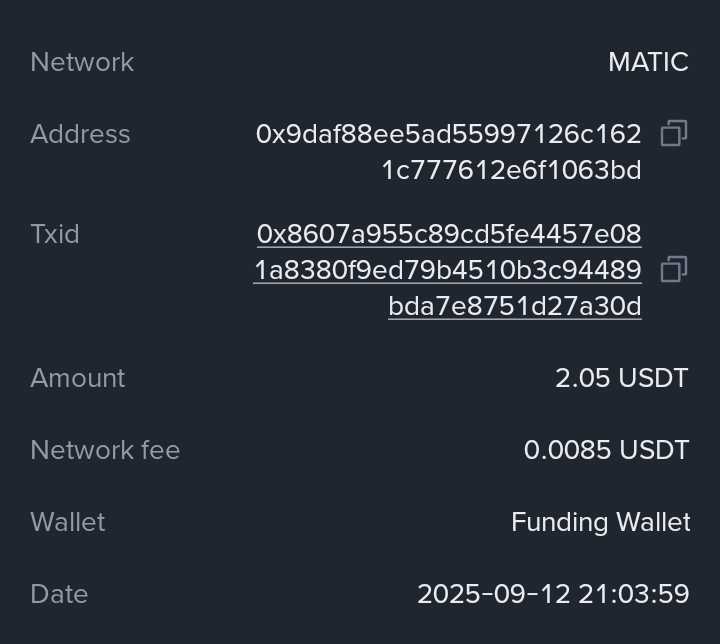Click the 2.05 USDT amount value
This screenshot has width=720, height=644.
[x=622, y=378]
